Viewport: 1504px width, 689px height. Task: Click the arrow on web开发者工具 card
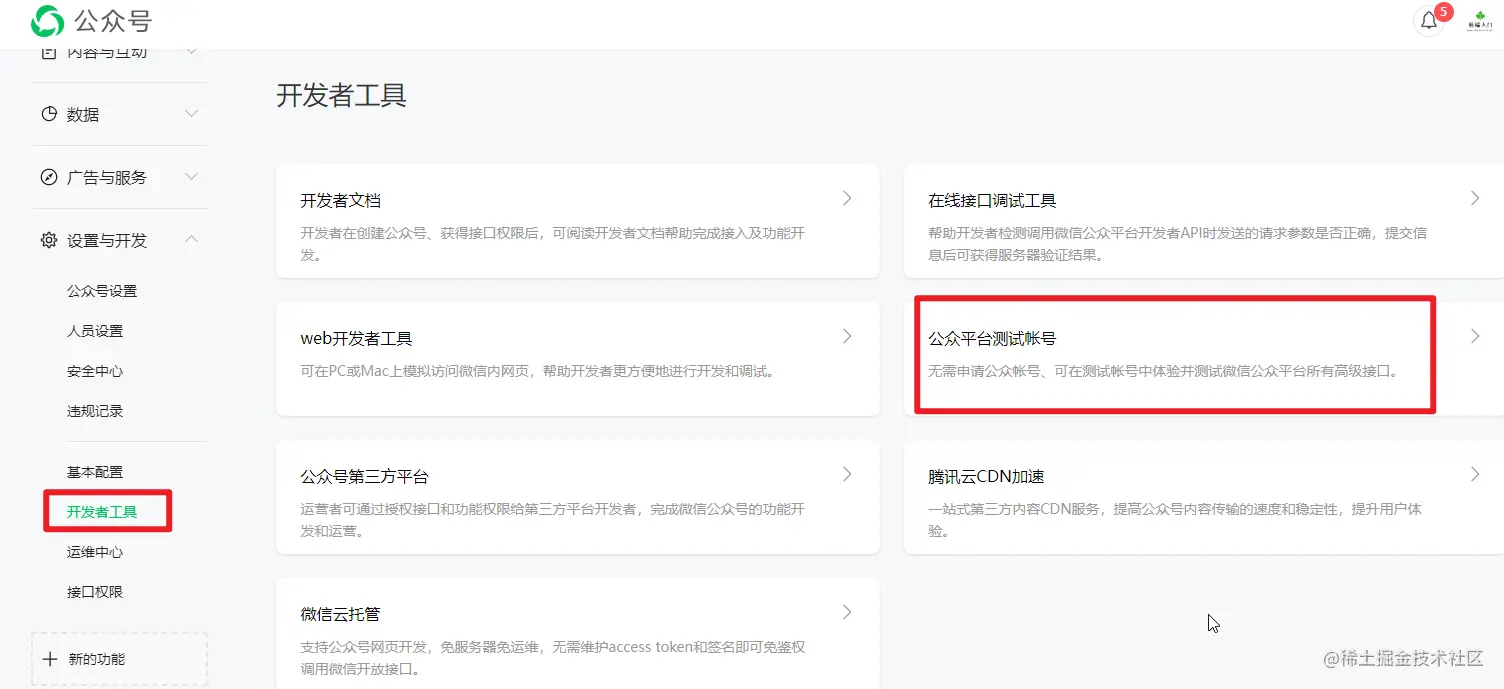(847, 336)
